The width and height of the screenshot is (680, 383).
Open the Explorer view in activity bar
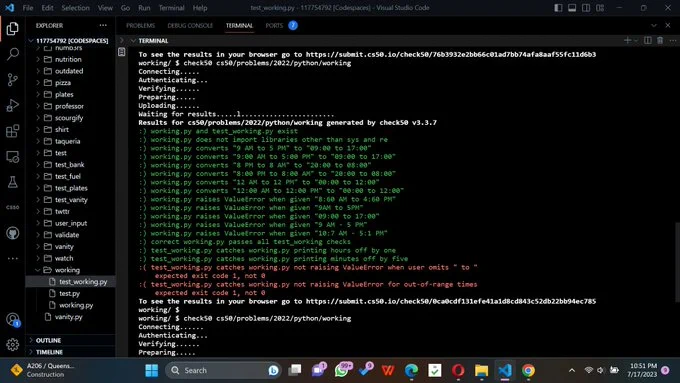click(x=13, y=29)
